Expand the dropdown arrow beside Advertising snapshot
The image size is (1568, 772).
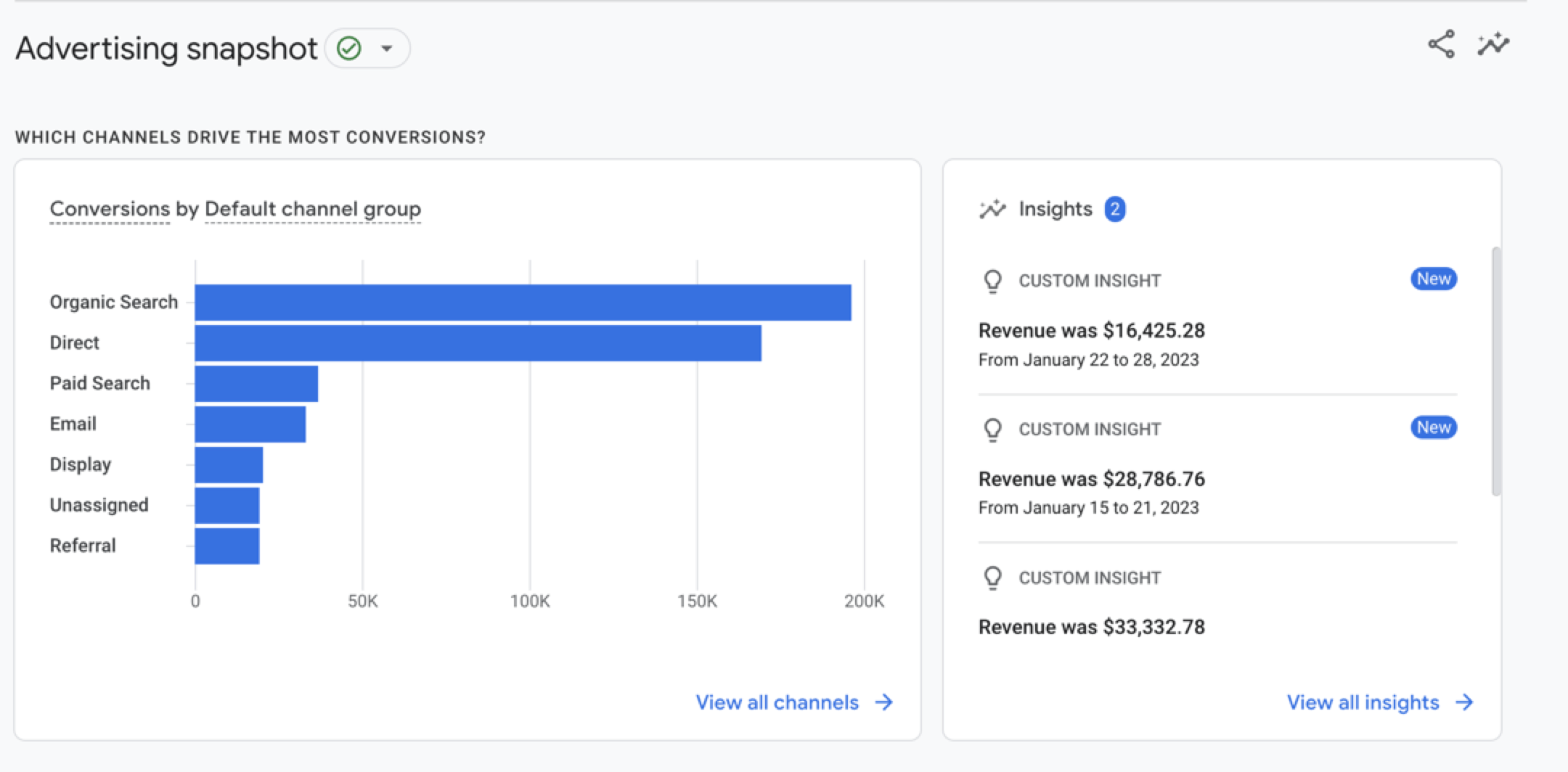point(387,49)
